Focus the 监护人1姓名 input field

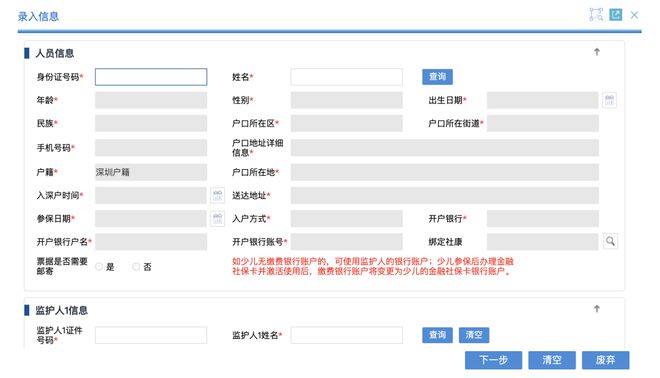pyautogui.click(x=346, y=335)
